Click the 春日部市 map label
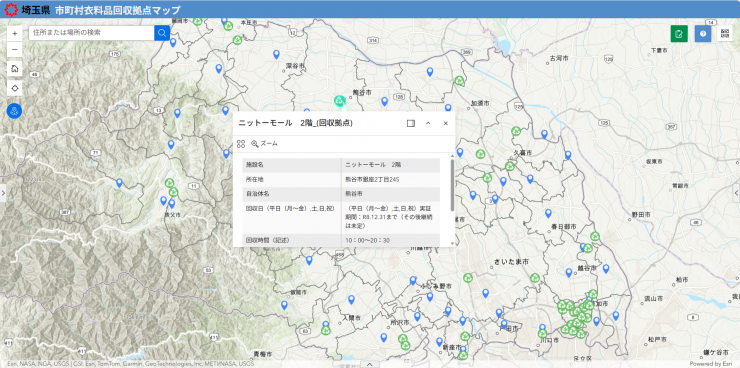Screen dimensions: 740x368 coord(563,227)
